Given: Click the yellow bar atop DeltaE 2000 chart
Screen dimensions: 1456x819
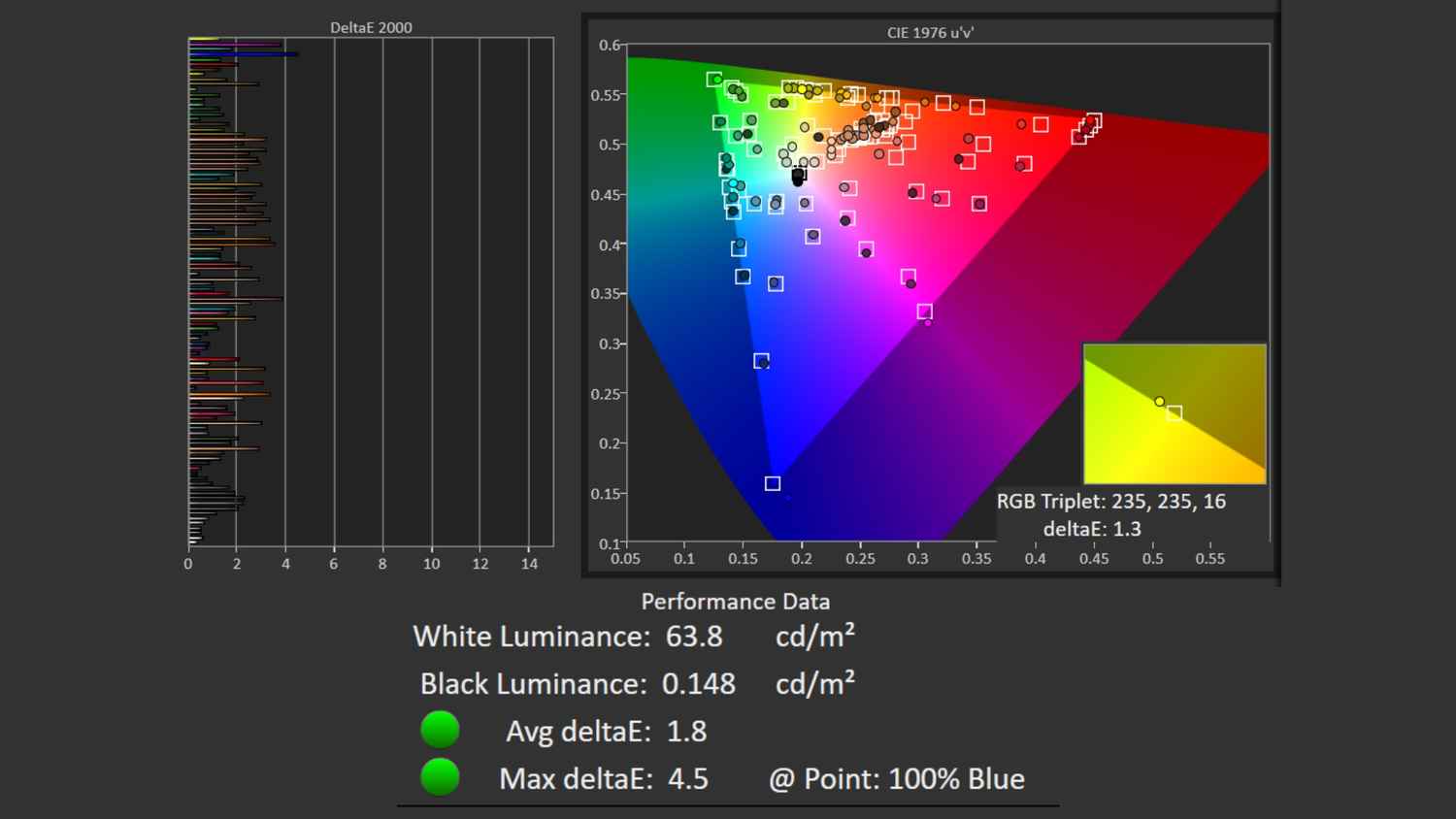Looking at the screenshot, I should [203, 39].
